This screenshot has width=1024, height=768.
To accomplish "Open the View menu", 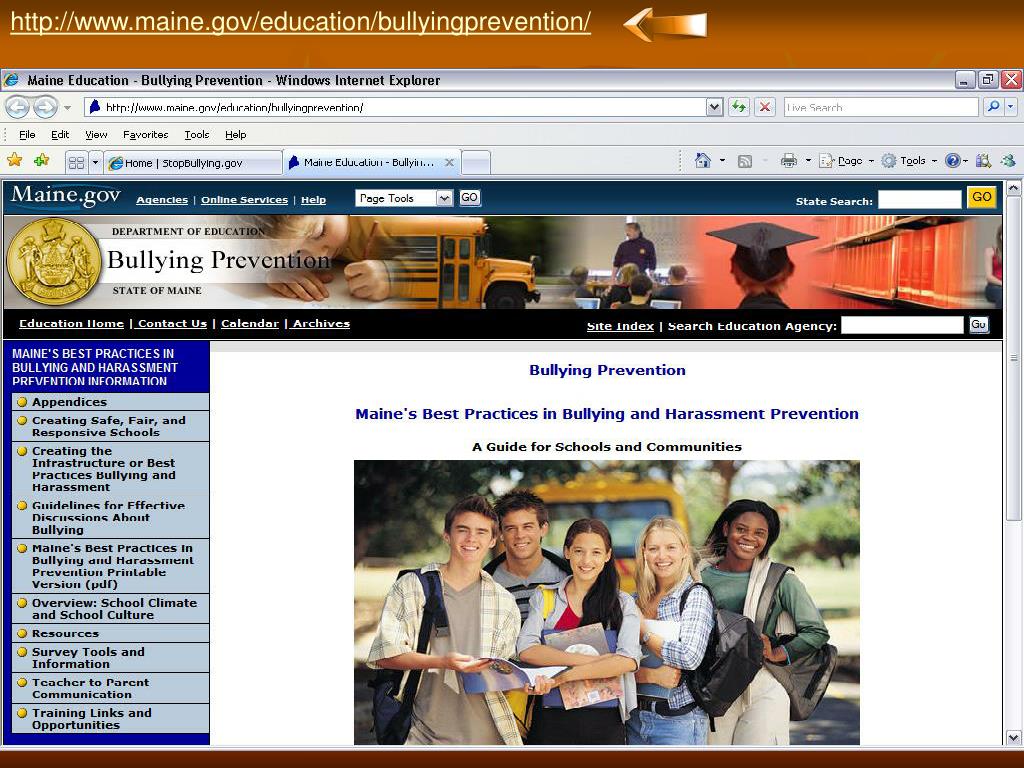I will tap(96, 135).
